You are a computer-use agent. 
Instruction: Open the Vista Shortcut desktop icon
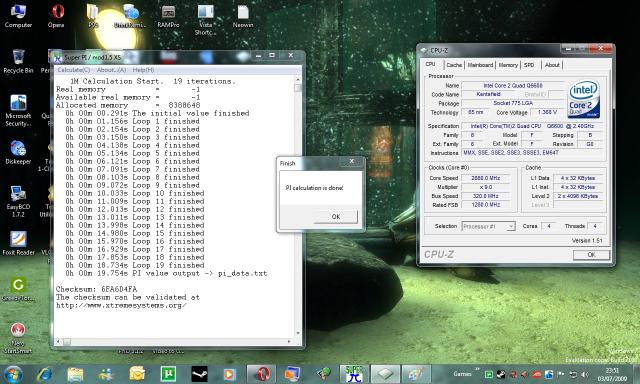(205, 20)
